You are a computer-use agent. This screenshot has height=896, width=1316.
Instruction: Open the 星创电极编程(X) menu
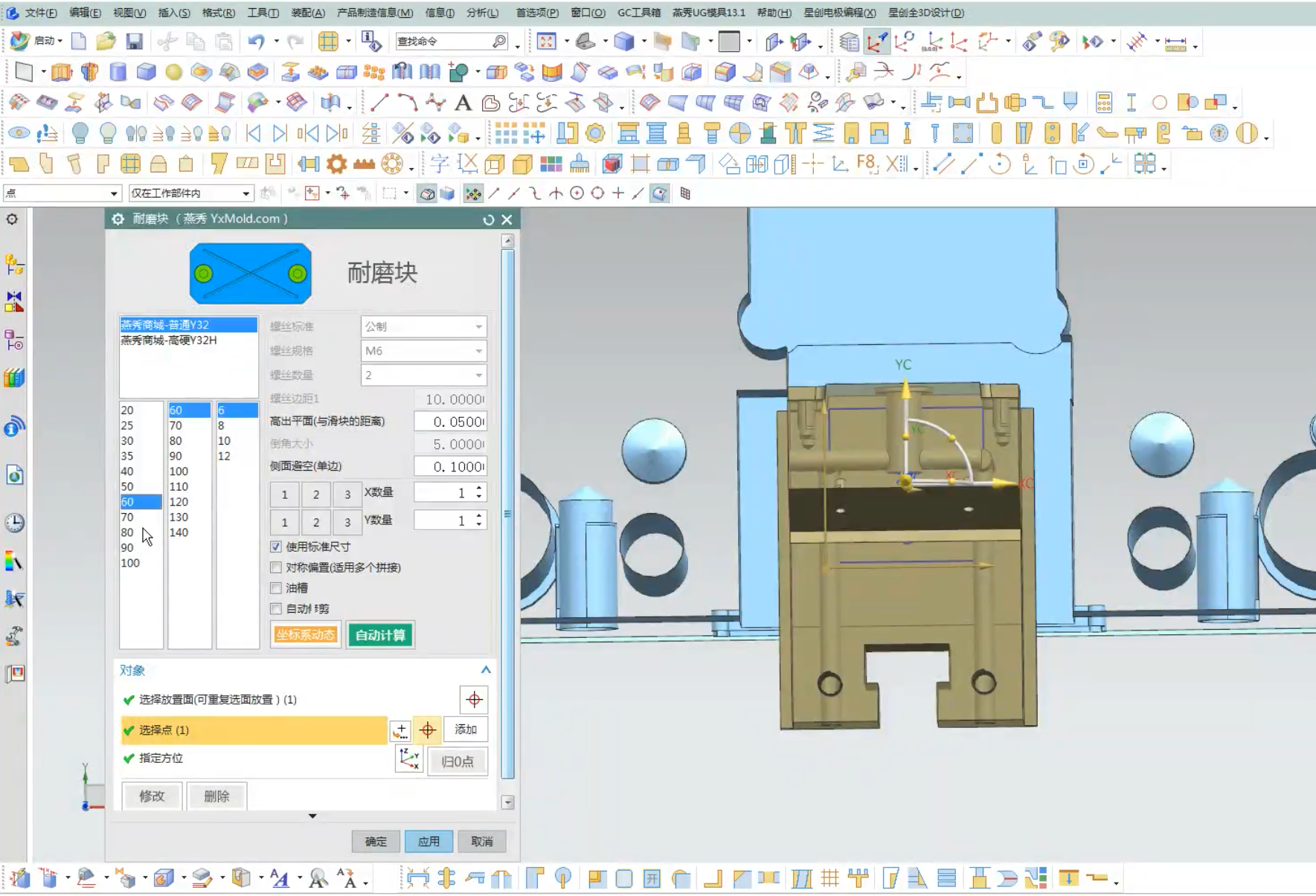click(839, 13)
